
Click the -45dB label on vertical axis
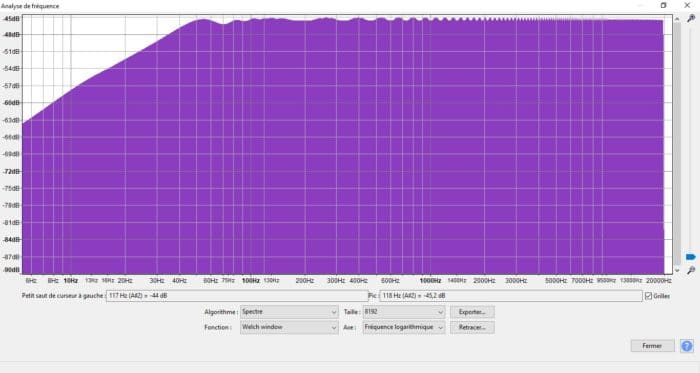tap(12, 19)
